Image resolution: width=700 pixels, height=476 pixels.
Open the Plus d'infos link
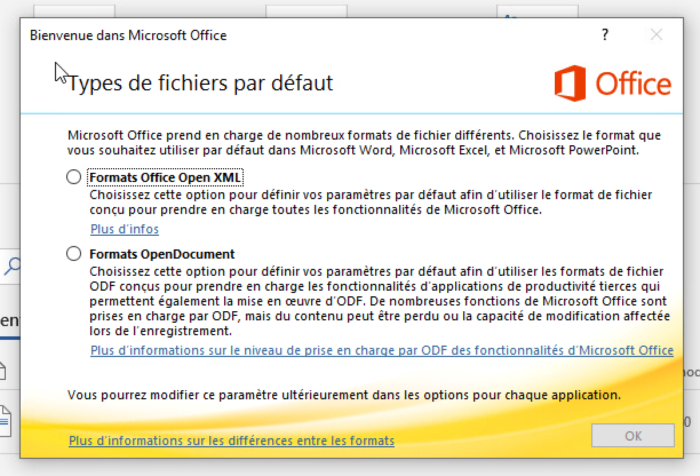pyautogui.click(x=125, y=229)
